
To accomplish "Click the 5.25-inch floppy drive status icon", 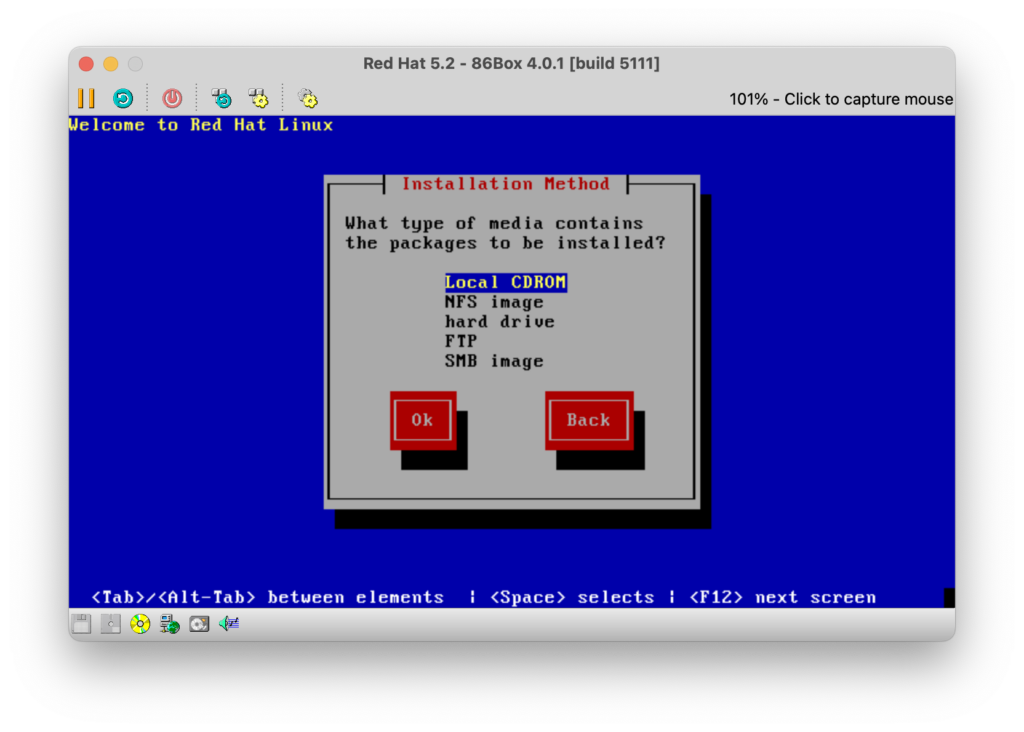I will coord(110,624).
